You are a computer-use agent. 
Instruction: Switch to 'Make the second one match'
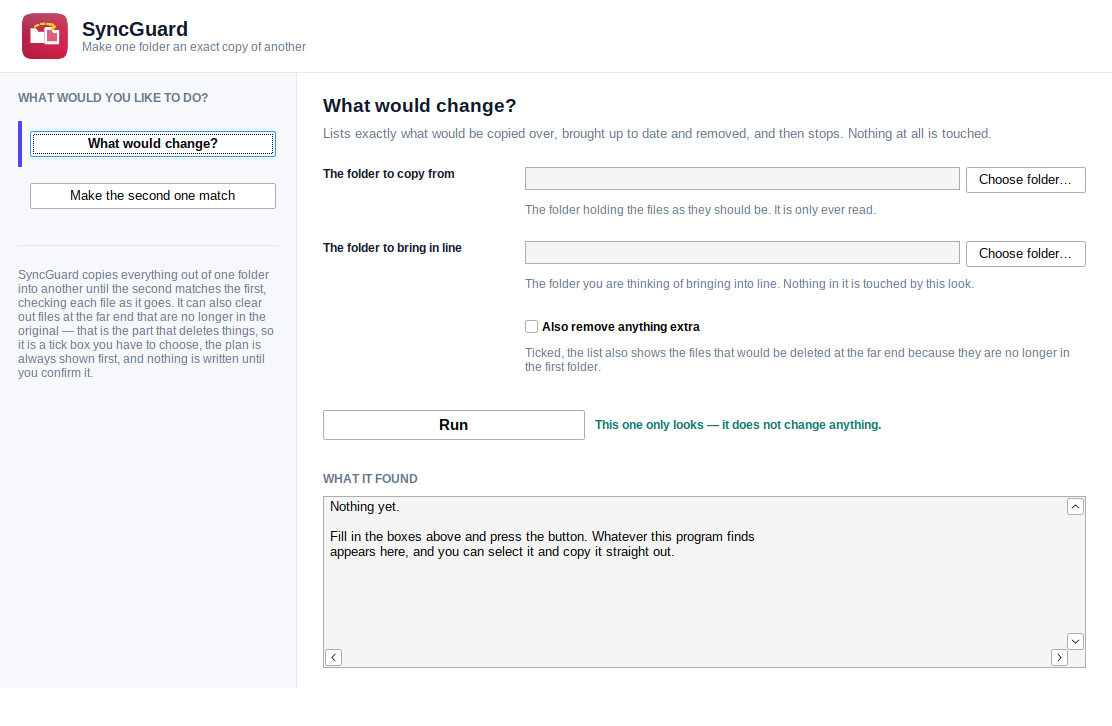click(152, 196)
